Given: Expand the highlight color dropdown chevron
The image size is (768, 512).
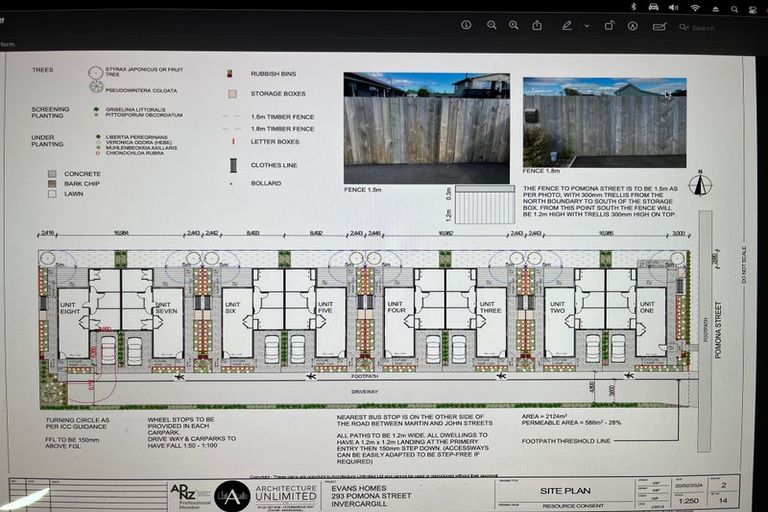Looking at the screenshot, I should point(586,25).
